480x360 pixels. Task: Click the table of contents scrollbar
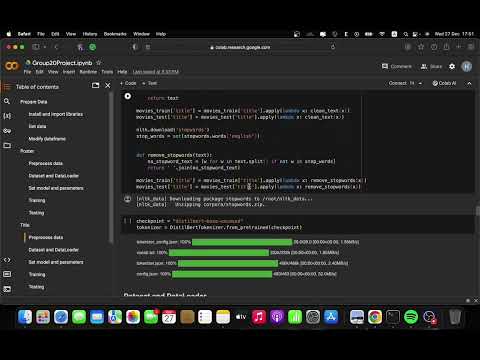pyautogui.click(x=111, y=168)
